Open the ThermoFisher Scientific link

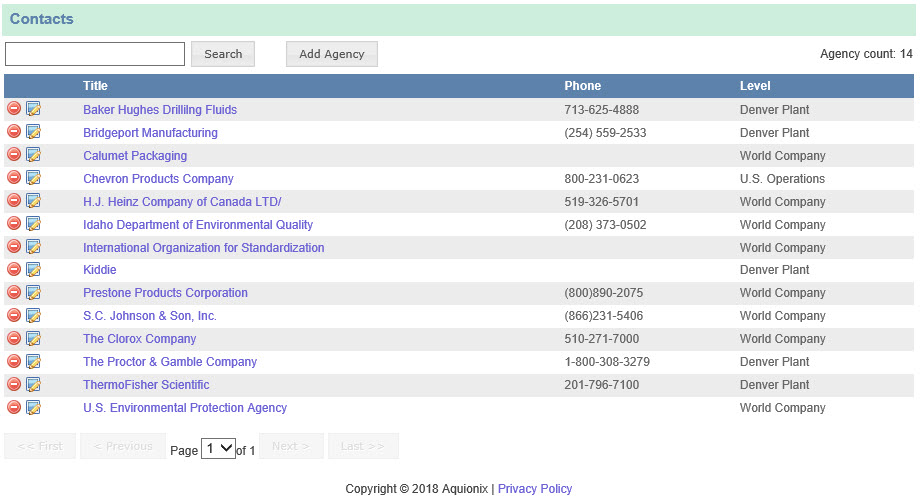tap(146, 385)
